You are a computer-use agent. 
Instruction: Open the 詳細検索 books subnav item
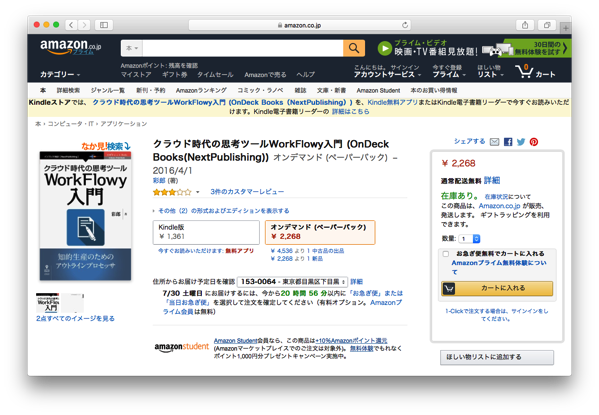[68, 90]
